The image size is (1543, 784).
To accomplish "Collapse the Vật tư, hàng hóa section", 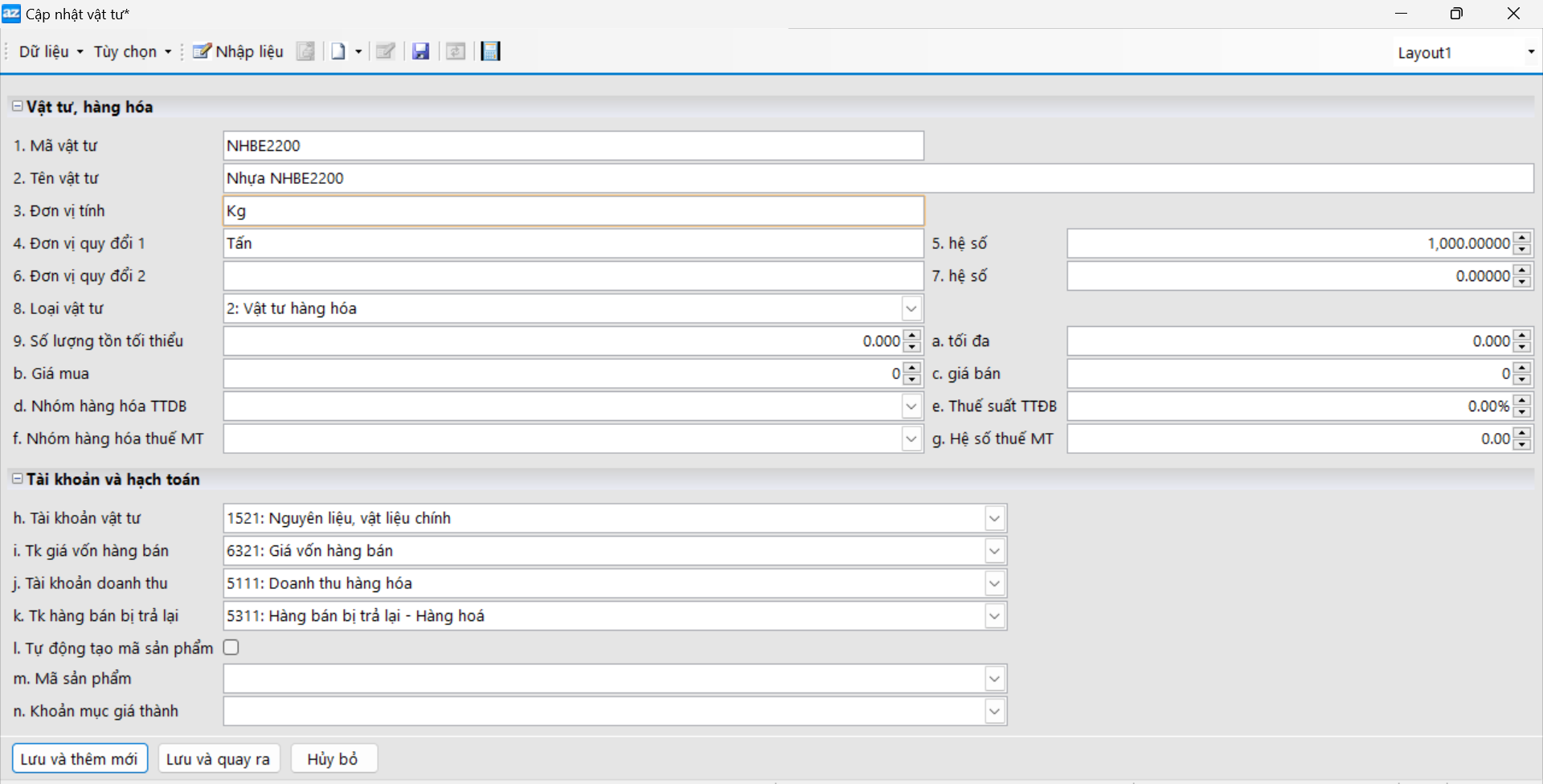I will tap(17, 106).
